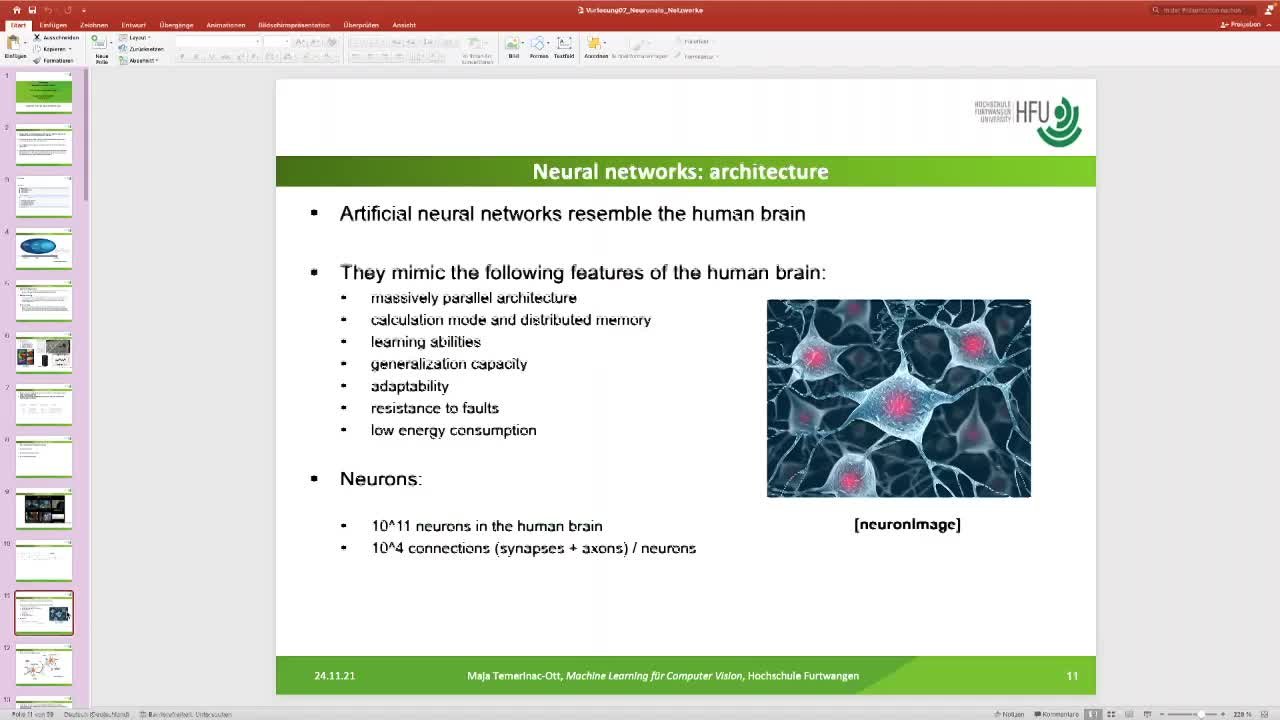Collapse the ribbon with the chevron
1280x720 pixels.
tap(1271, 24)
